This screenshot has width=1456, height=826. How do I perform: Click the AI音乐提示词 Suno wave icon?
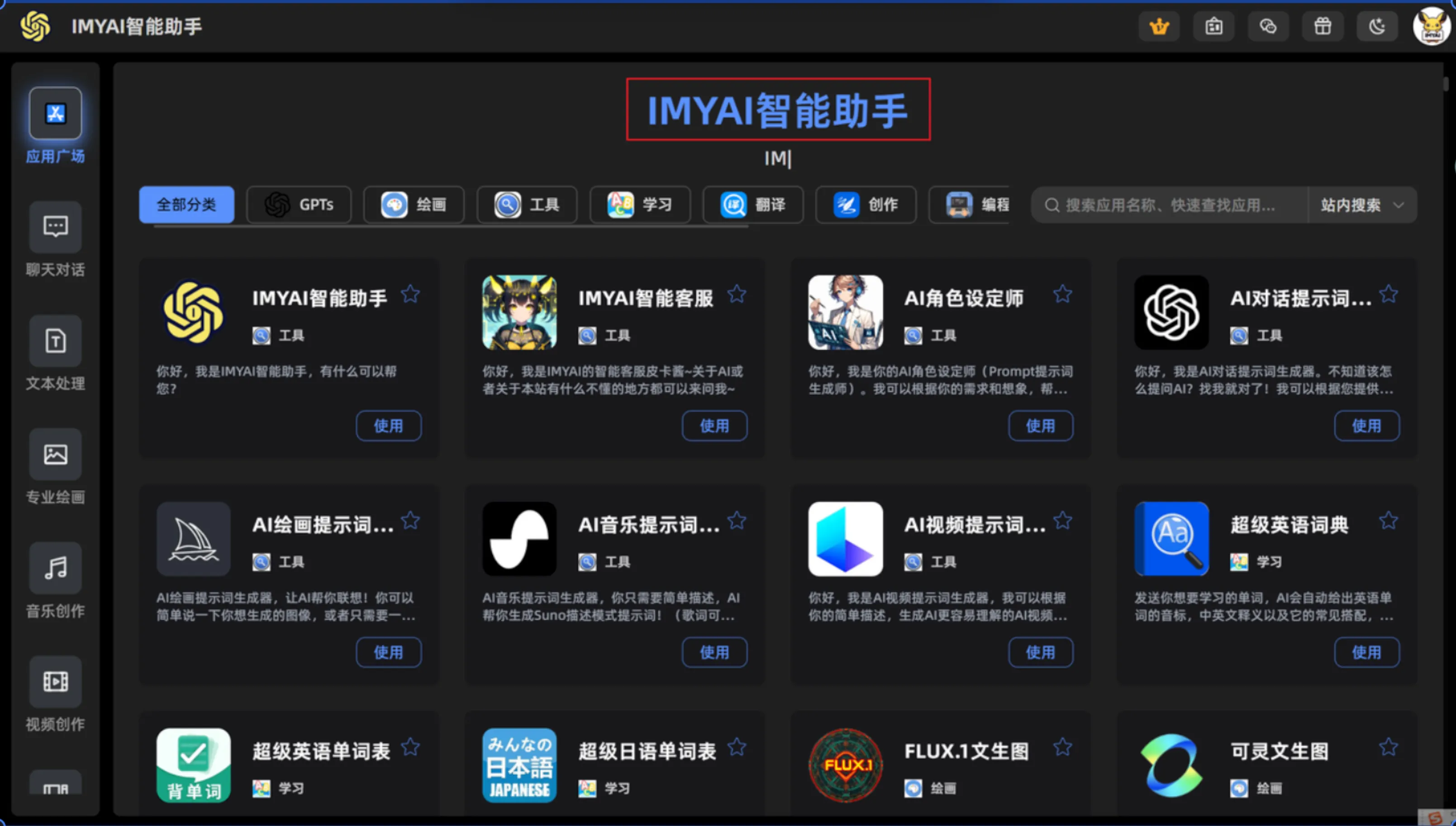[x=519, y=538]
